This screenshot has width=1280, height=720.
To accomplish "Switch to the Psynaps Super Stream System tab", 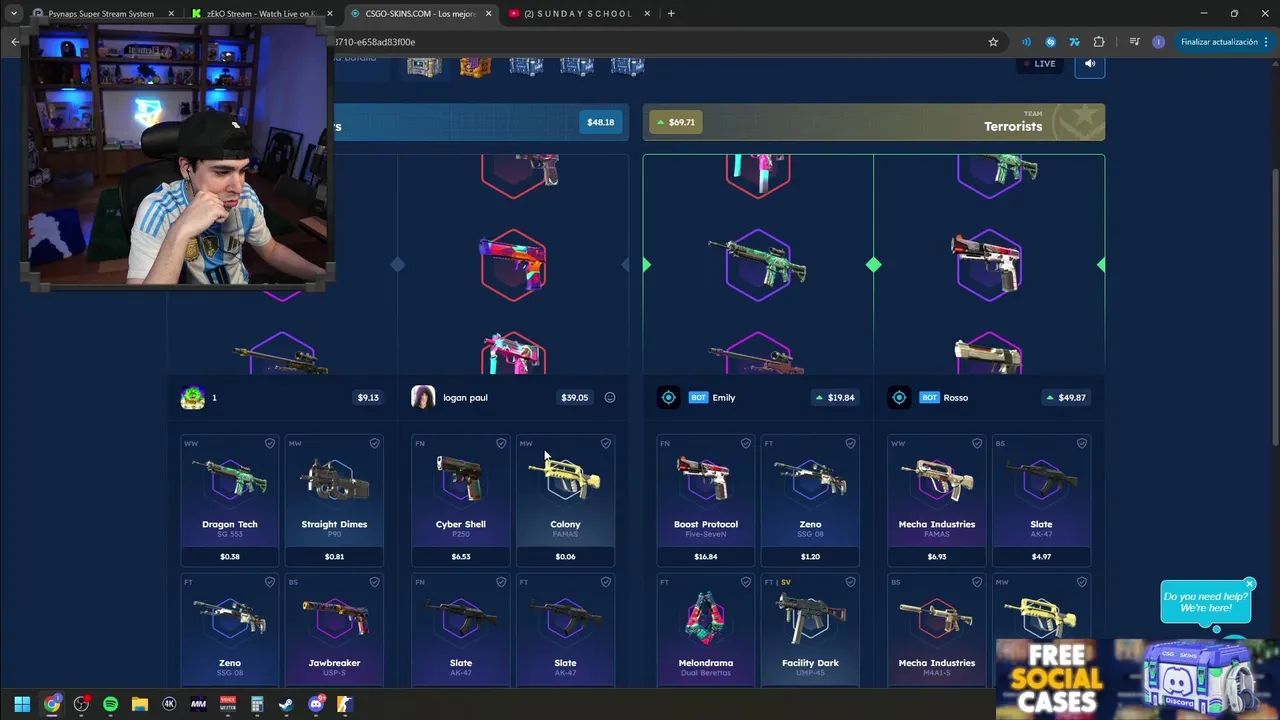I will (102, 14).
